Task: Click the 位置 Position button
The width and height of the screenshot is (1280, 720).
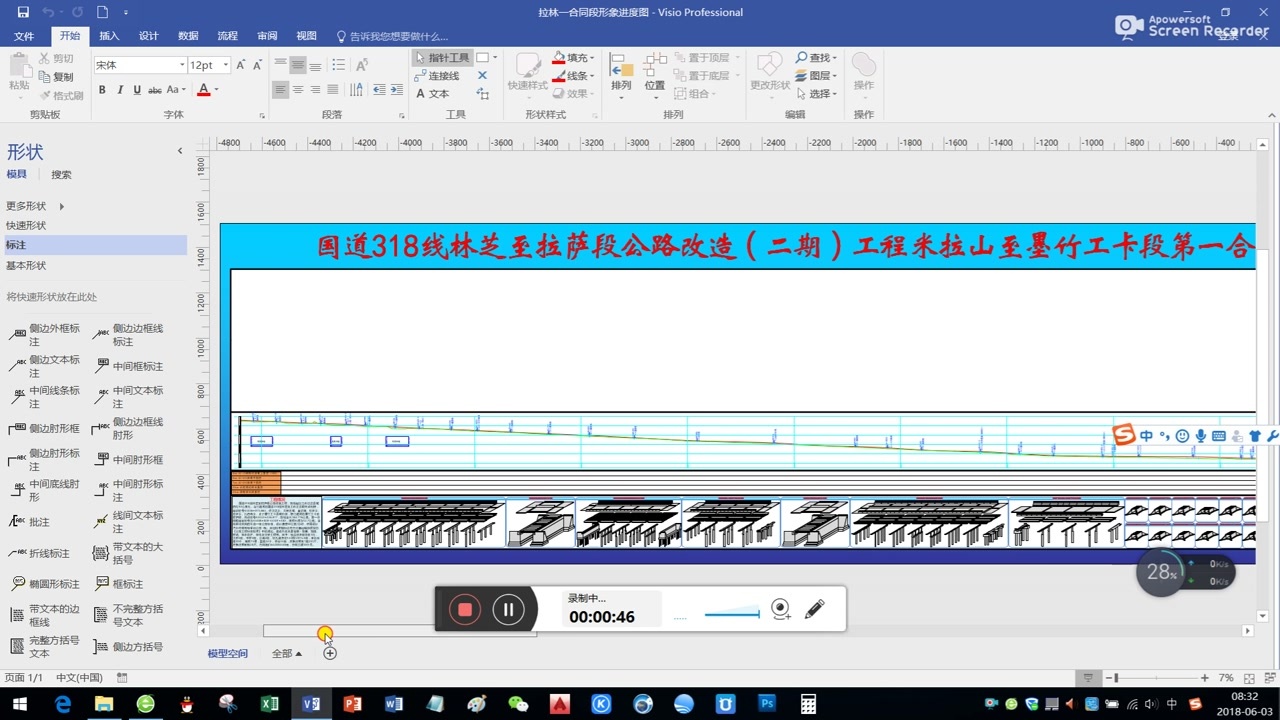Action: pyautogui.click(x=655, y=74)
